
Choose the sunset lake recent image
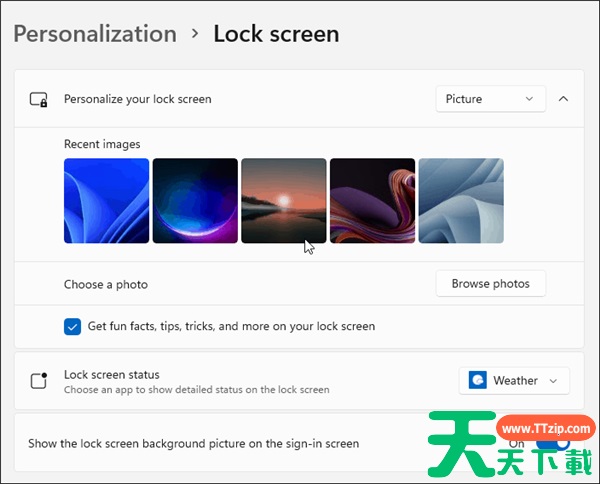coord(283,201)
